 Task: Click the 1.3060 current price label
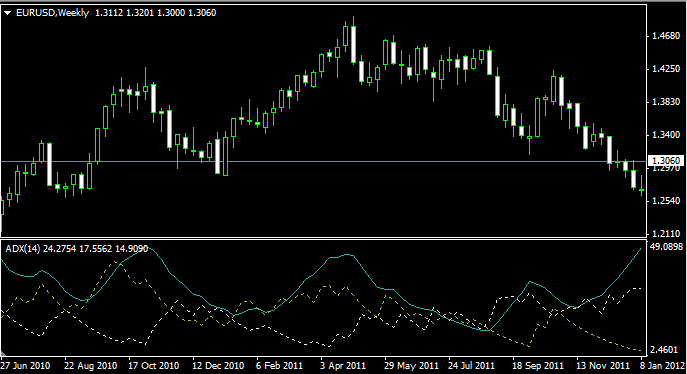tap(666, 161)
